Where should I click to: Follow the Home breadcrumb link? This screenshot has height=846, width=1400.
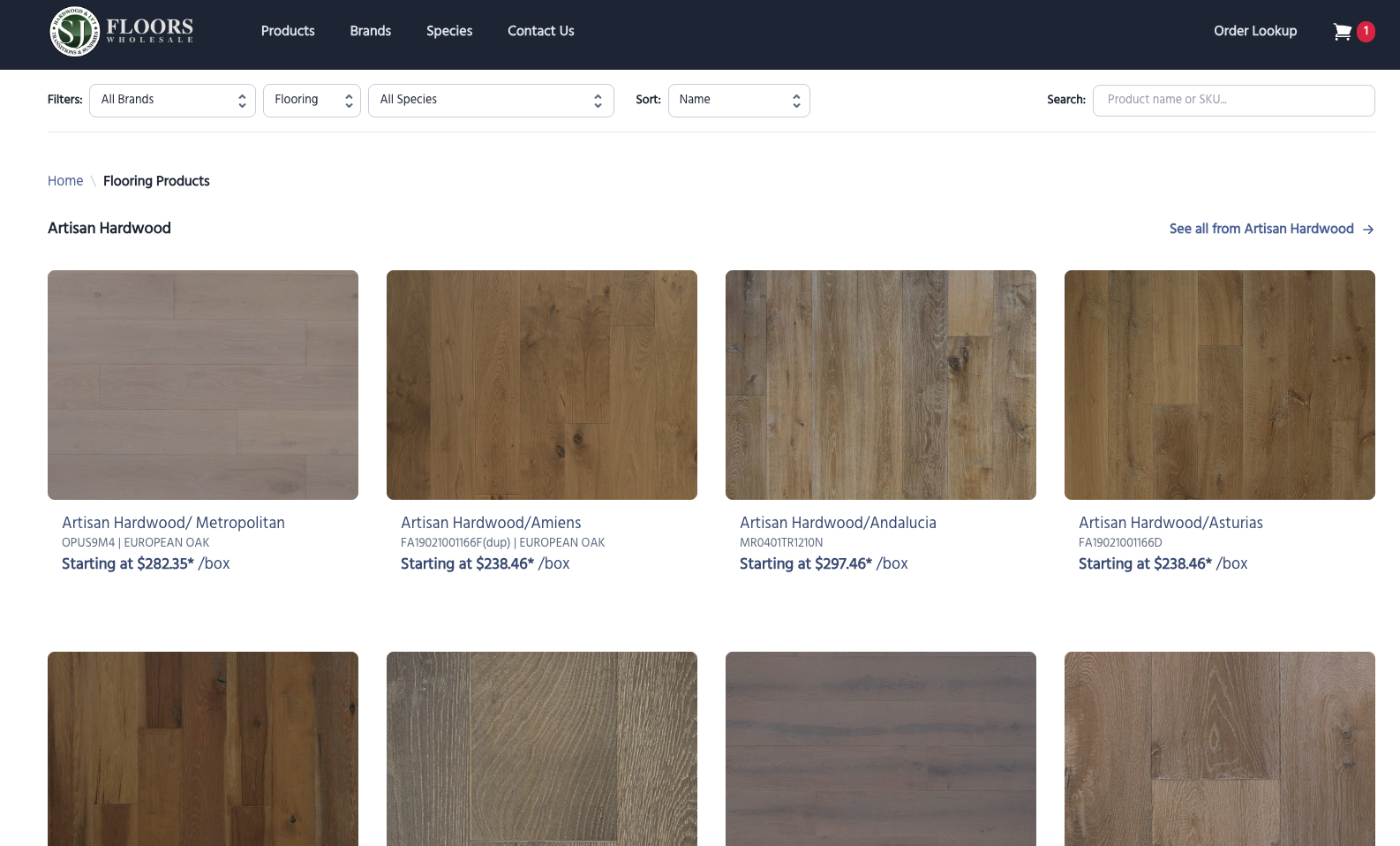point(65,181)
